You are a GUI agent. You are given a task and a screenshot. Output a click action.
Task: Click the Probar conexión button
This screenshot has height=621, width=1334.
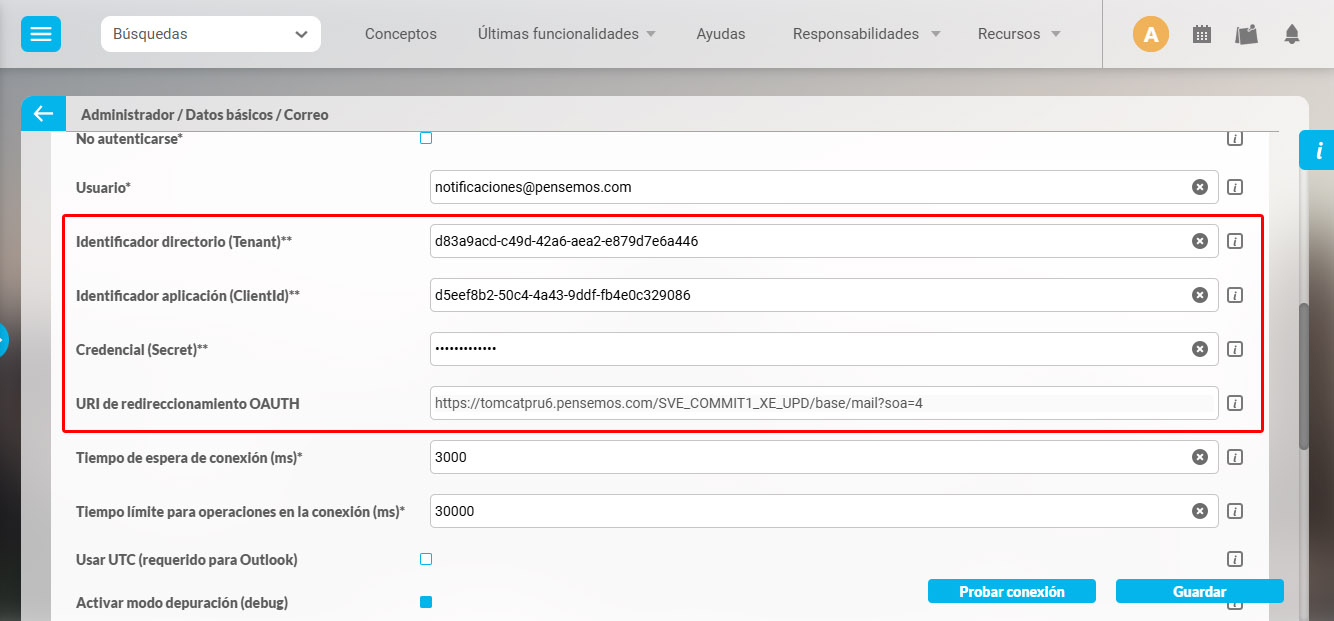click(x=1011, y=591)
